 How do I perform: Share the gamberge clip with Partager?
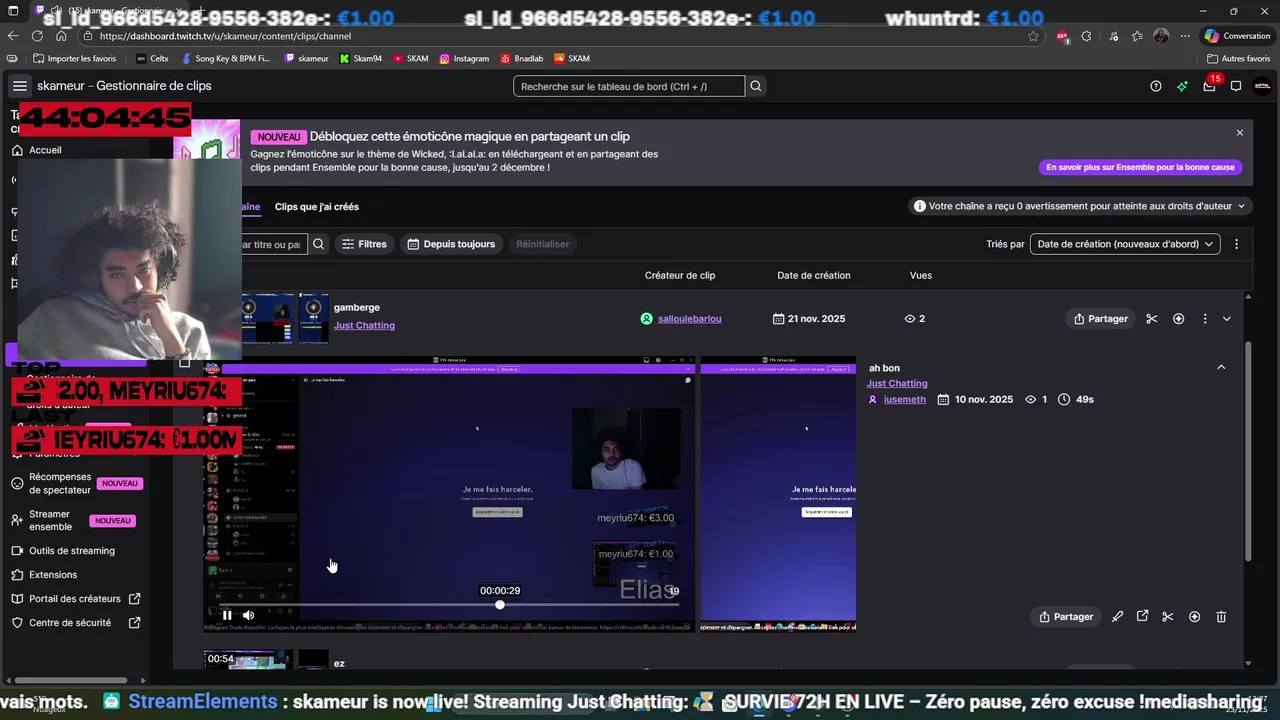(1100, 319)
